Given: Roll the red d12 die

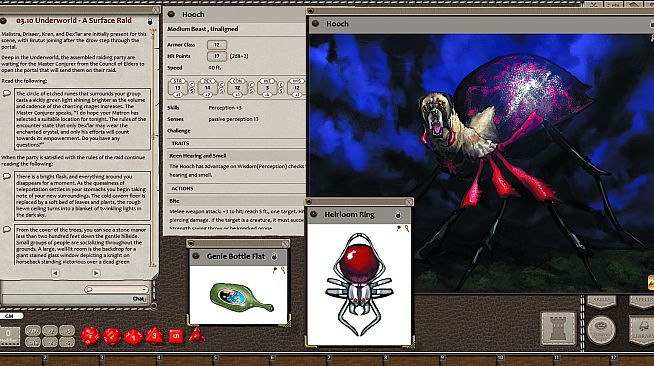Looking at the screenshot, I should pos(112,336).
